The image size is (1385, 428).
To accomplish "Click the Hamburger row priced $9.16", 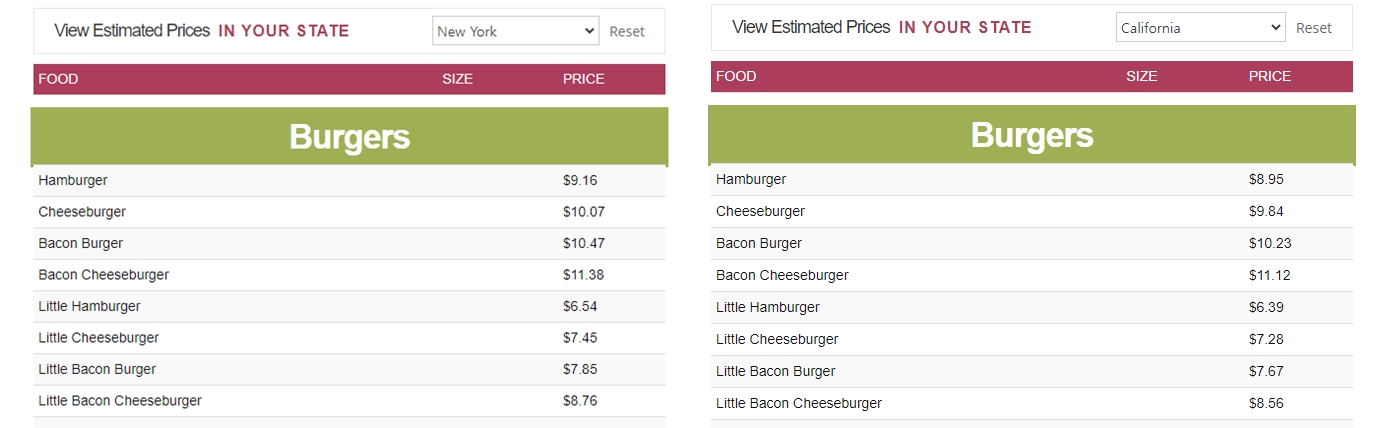I will tap(73, 180).
